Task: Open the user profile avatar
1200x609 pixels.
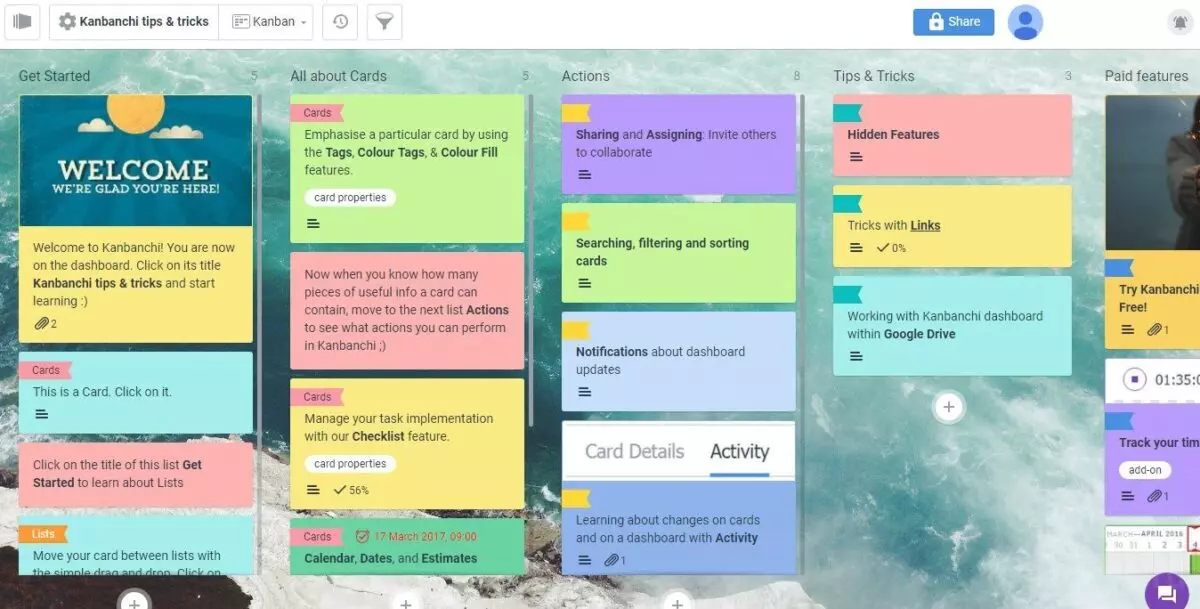Action: 1025,21
